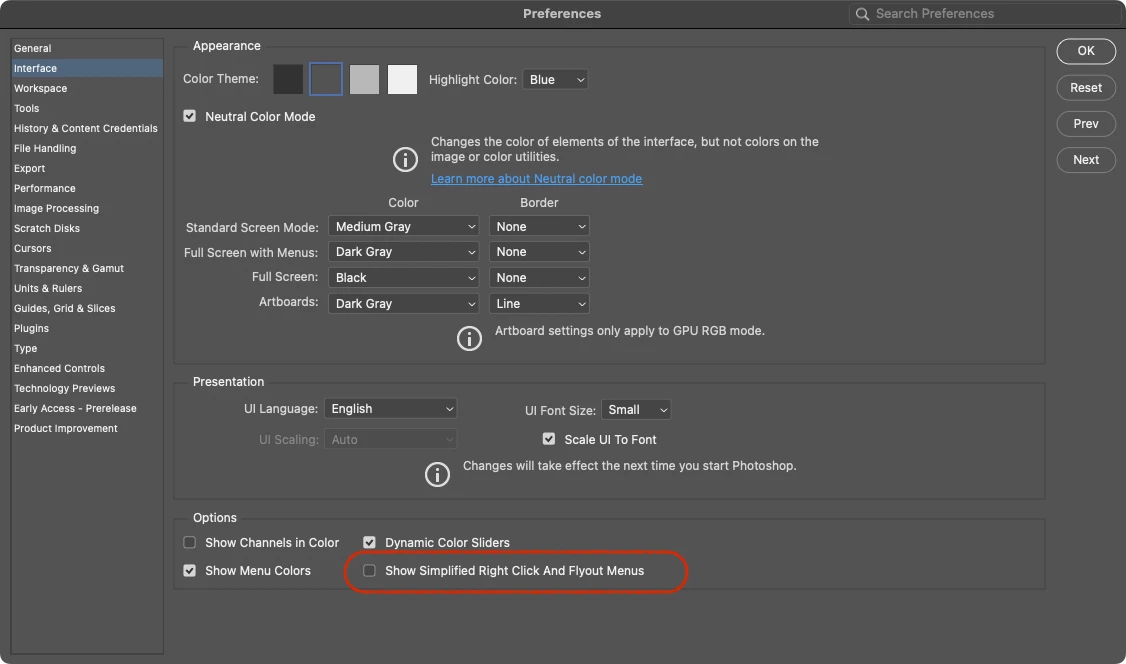Select the Tools preferences category
This screenshot has width=1126, height=664.
[x=87, y=108]
